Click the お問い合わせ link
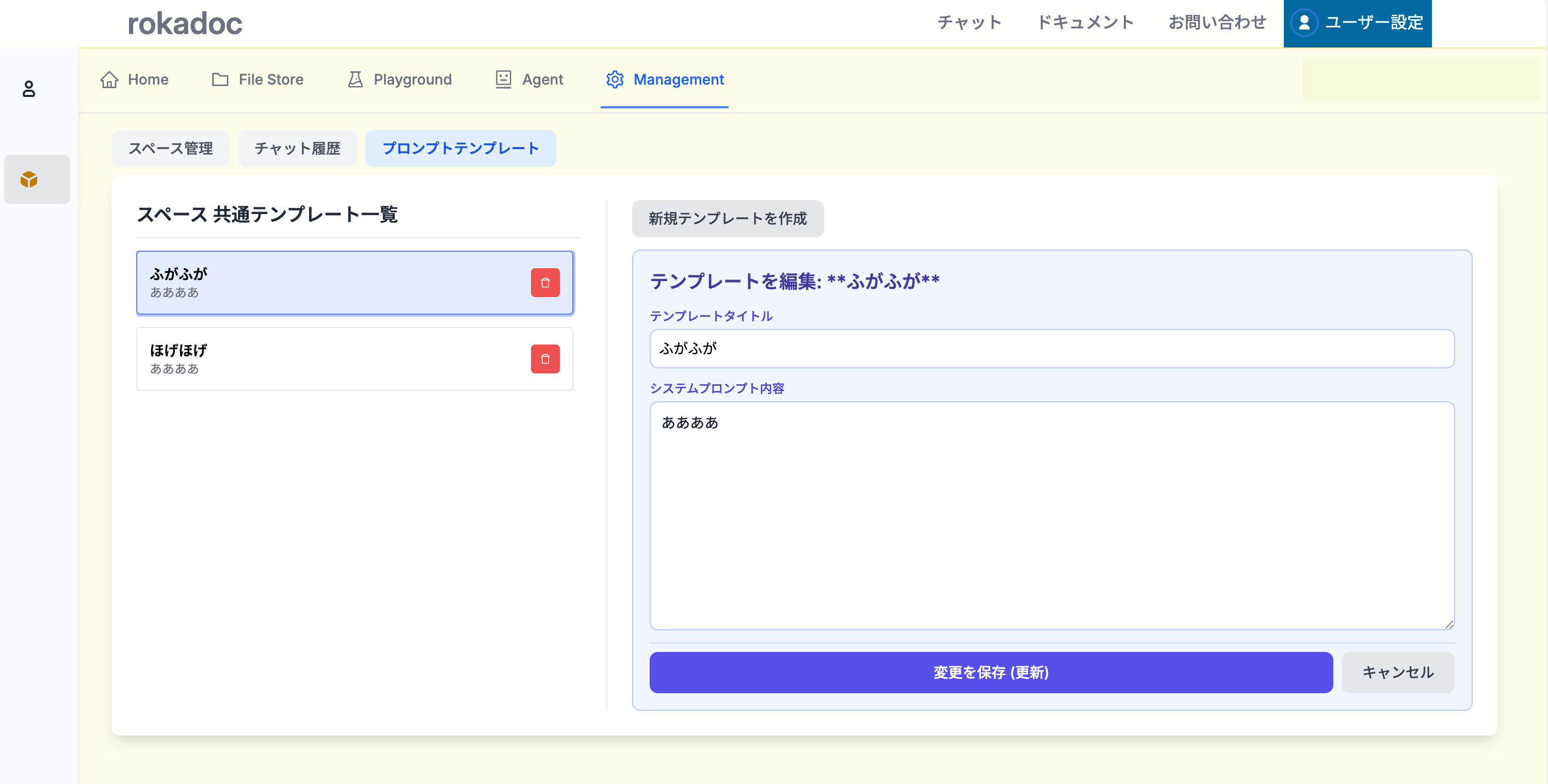This screenshot has width=1548, height=784. point(1217,23)
